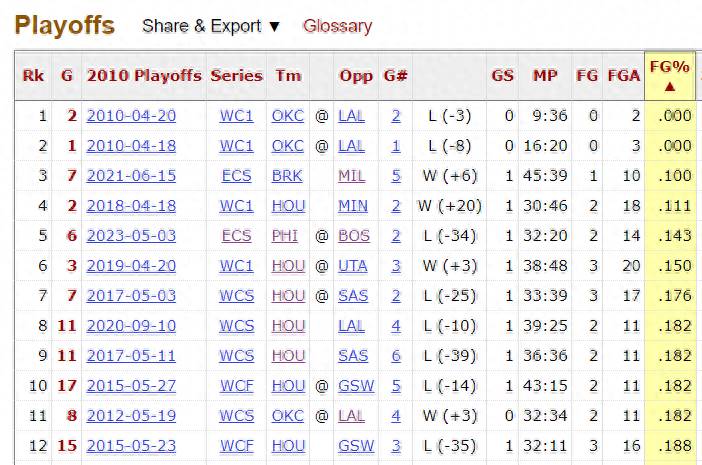The height and width of the screenshot is (465, 702).
Task: Sort by the FGA column header
Action: [624, 75]
